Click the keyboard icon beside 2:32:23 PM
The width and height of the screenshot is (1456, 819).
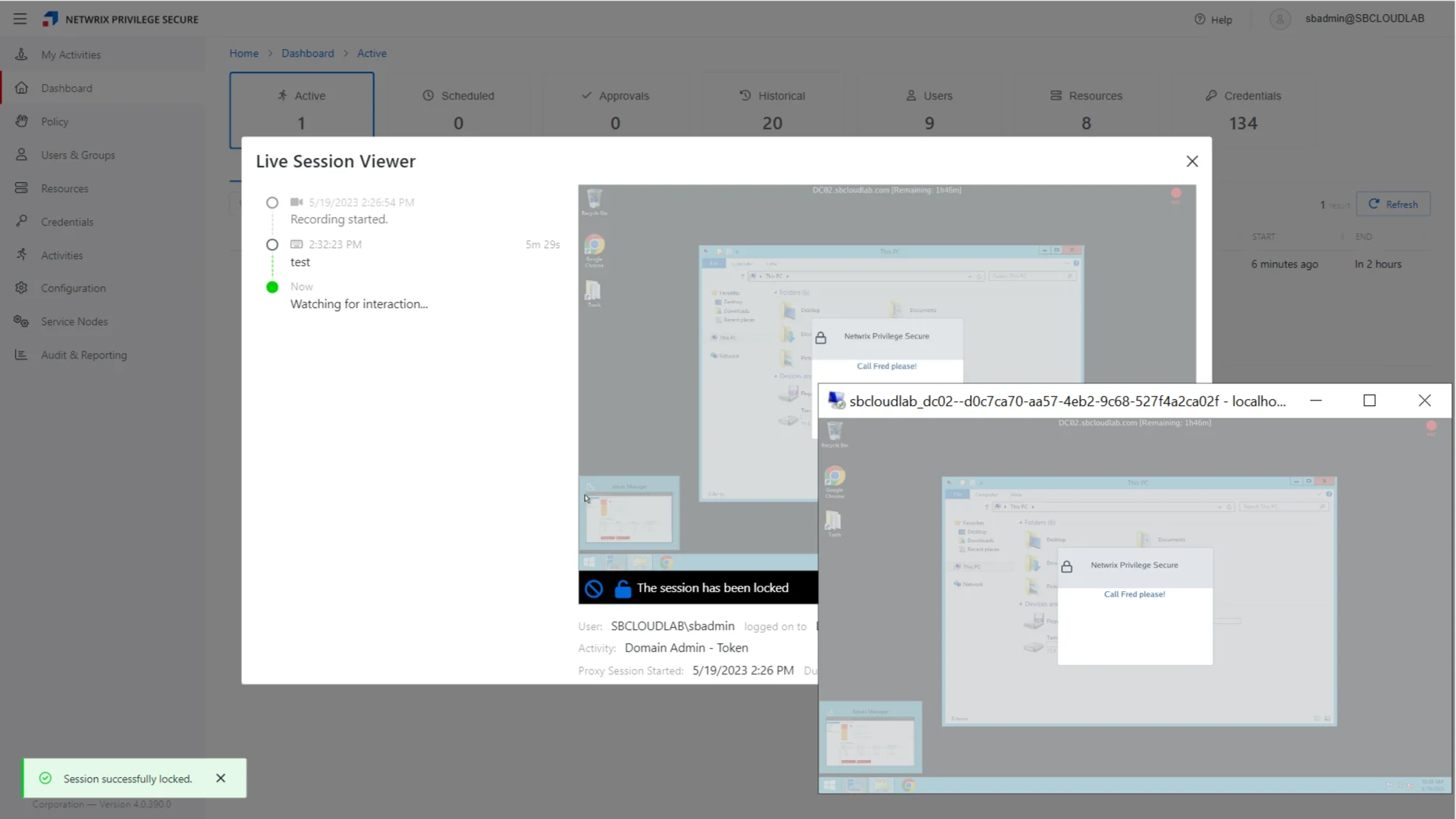point(296,244)
